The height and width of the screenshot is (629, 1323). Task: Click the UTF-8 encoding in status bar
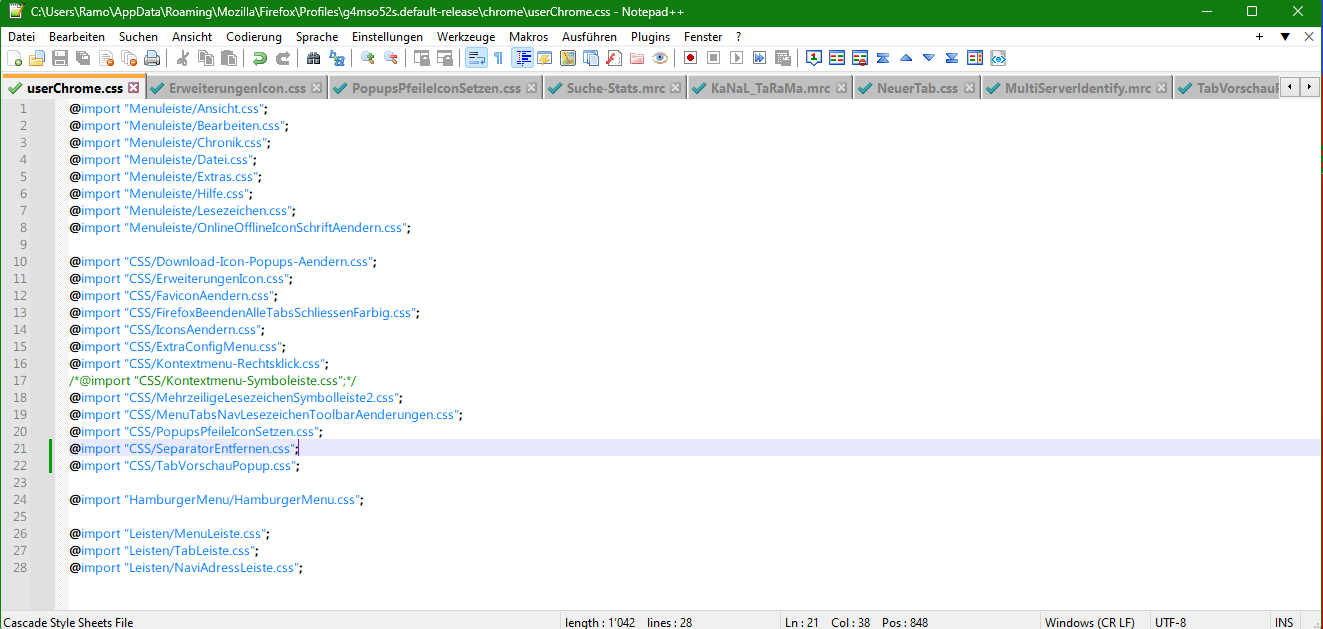tap(1170, 622)
